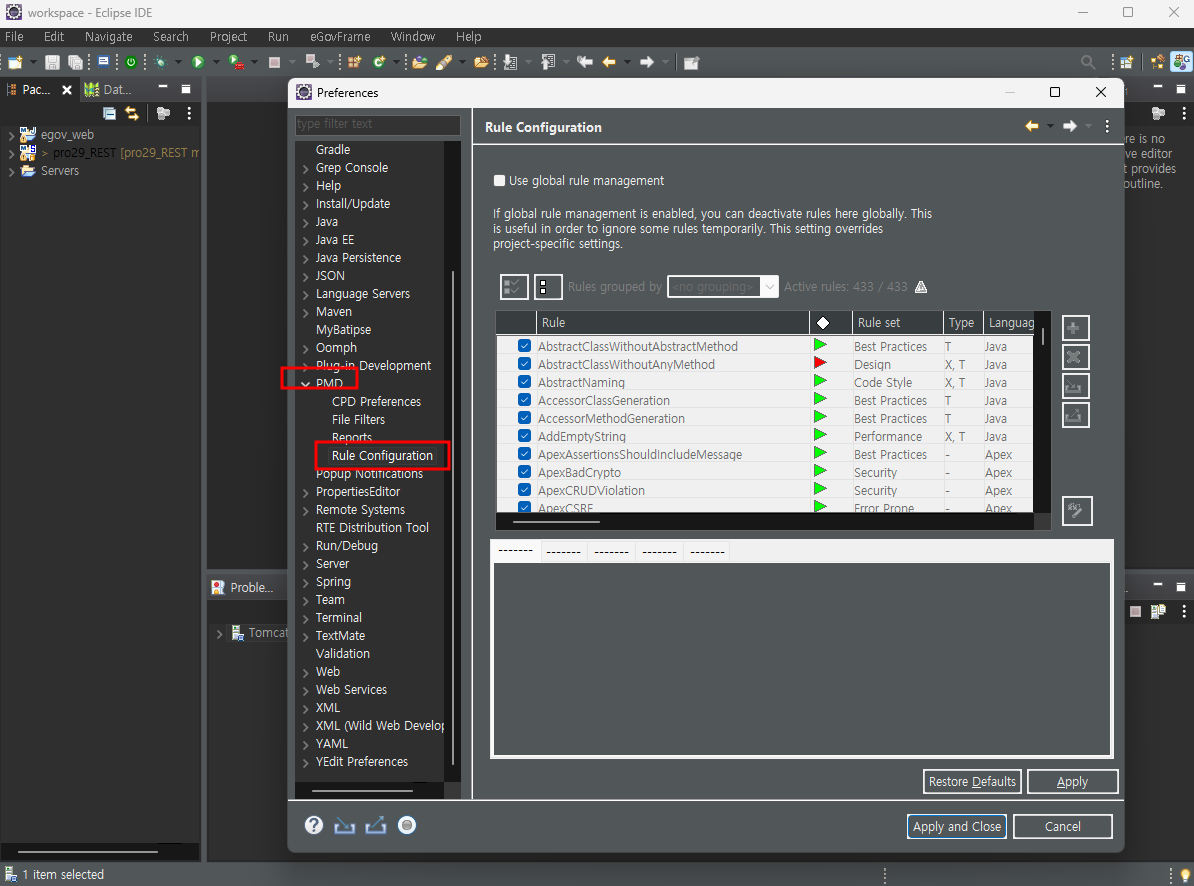Open the Project menu
1194x886 pixels.
pyautogui.click(x=228, y=37)
